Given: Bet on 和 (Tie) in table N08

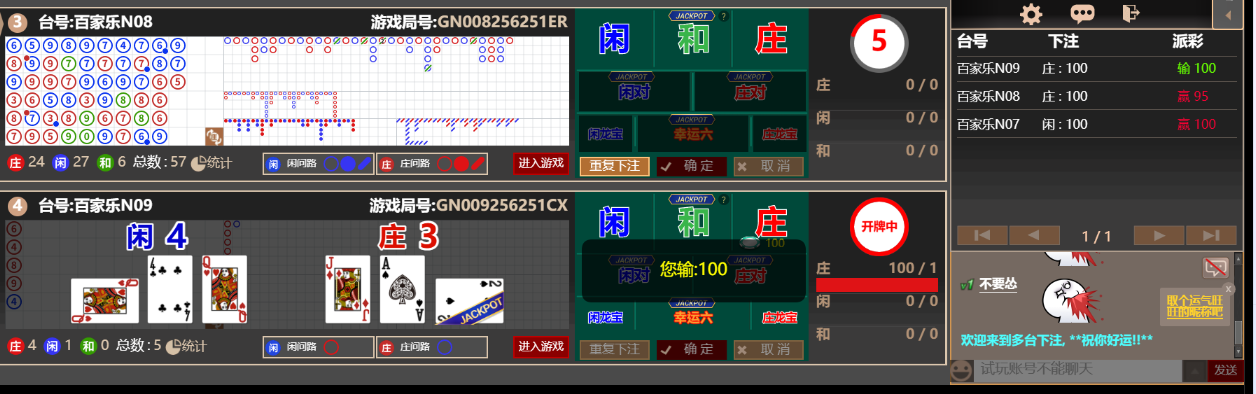Looking at the screenshot, I should click(x=692, y=39).
